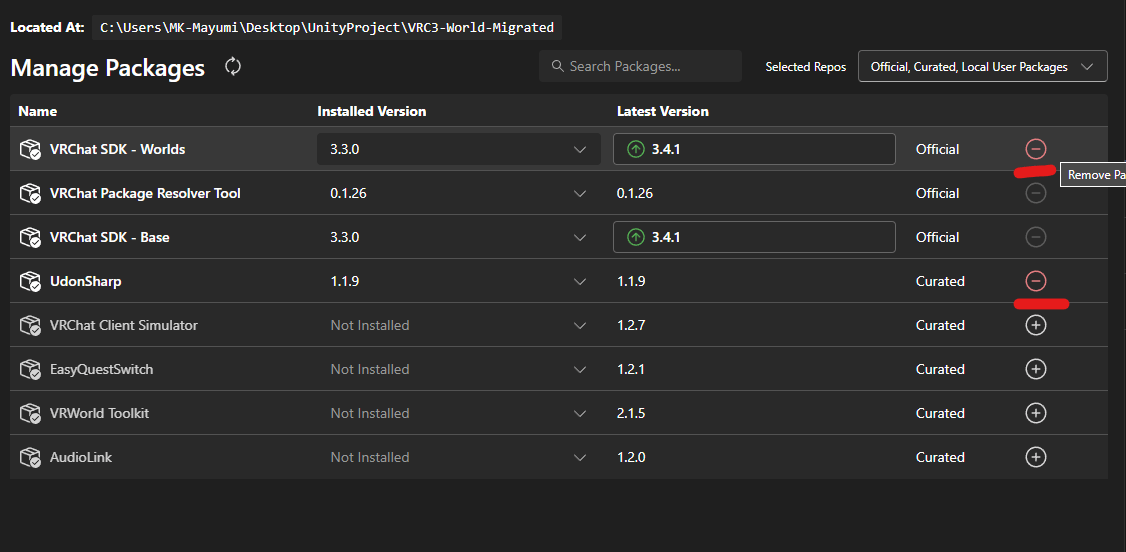Open version dropdown for AudioLink
1126x552 pixels.
click(458, 457)
